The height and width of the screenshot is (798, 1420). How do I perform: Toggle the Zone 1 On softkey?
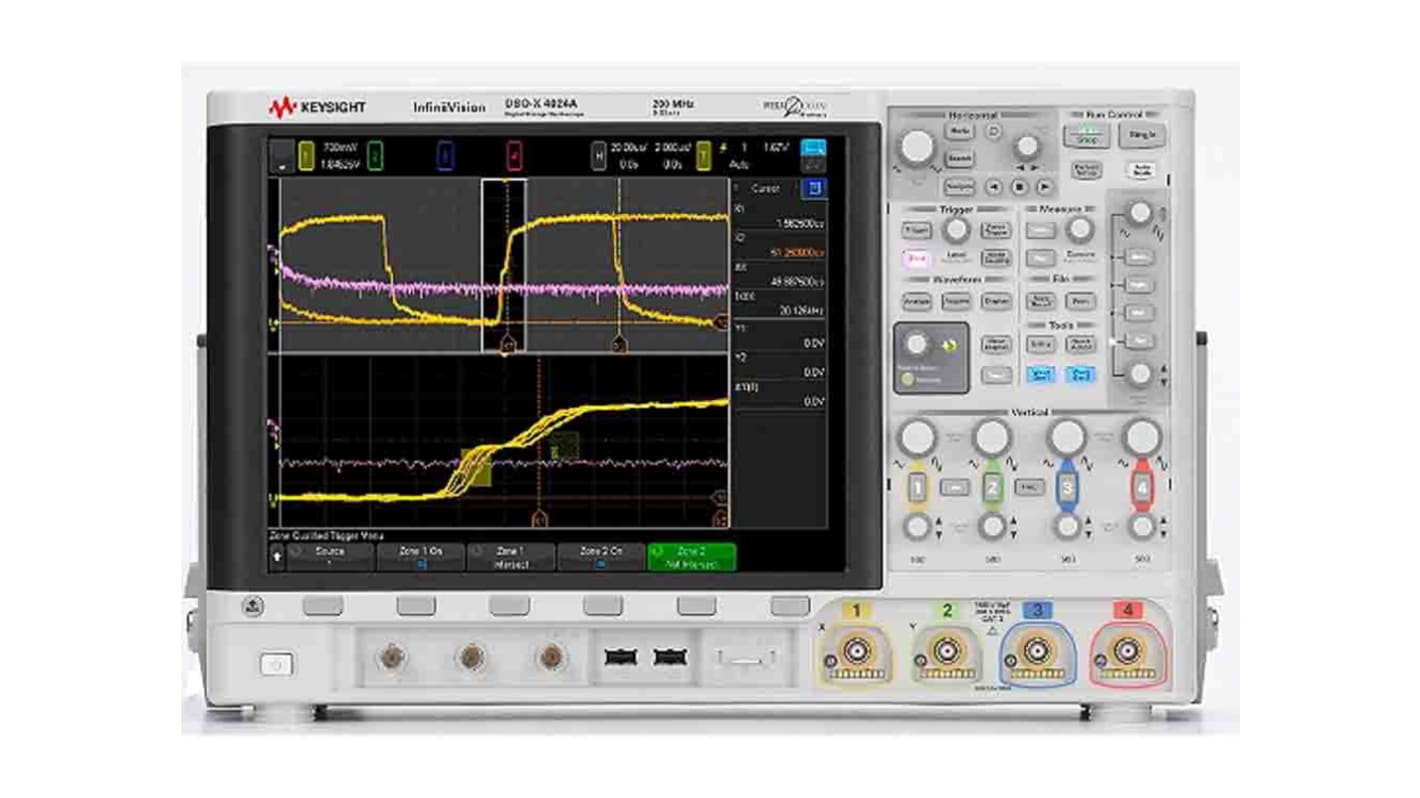pyautogui.click(x=419, y=557)
